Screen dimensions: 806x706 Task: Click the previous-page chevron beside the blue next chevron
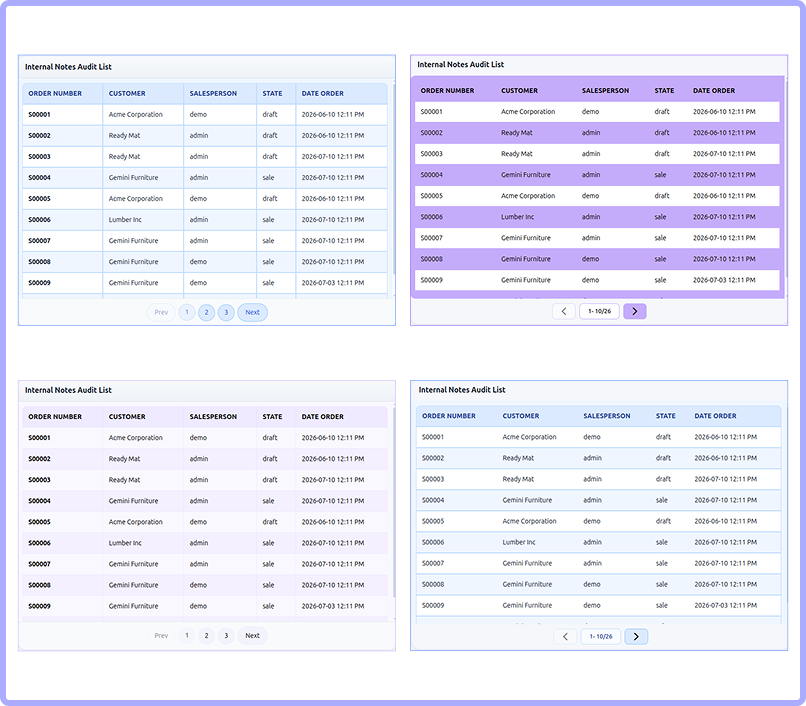tap(565, 637)
